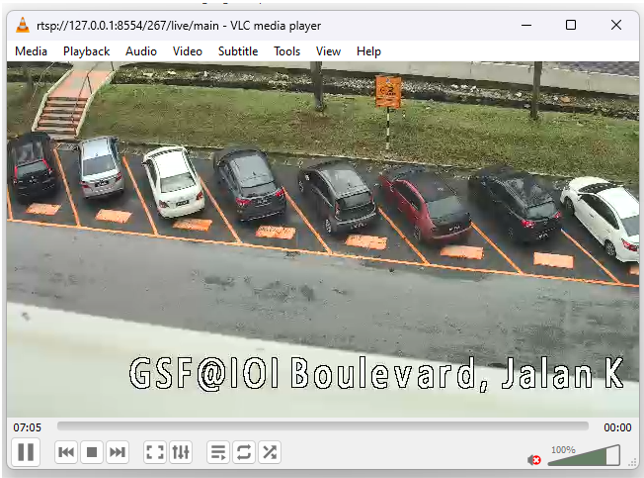Toggle random shuffle playback
Viewport: 644px width, 478px height.
(x=269, y=452)
